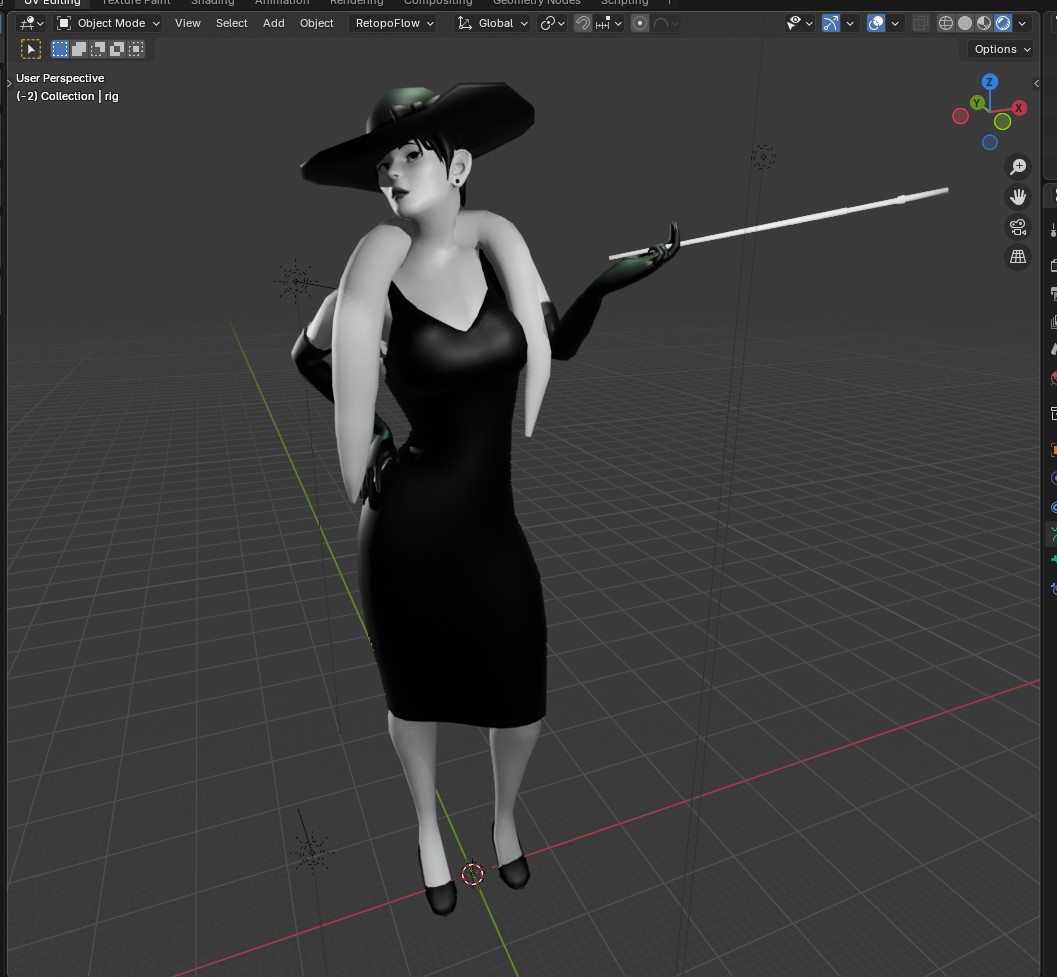Choose Subtract Selection mode
This screenshot has width=1057, height=977.
(98, 49)
